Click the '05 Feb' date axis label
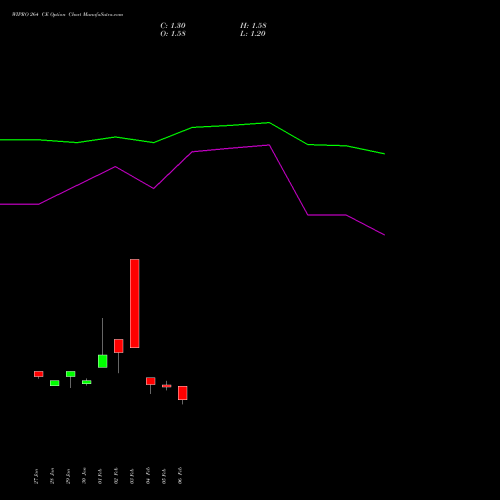The height and width of the screenshot is (500, 500). pyautogui.click(x=164, y=476)
